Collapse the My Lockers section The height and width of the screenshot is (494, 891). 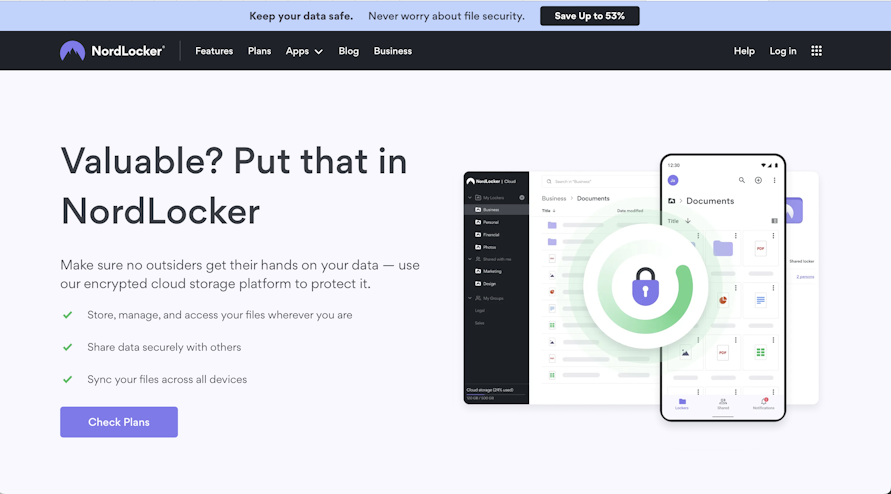pos(470,198)
